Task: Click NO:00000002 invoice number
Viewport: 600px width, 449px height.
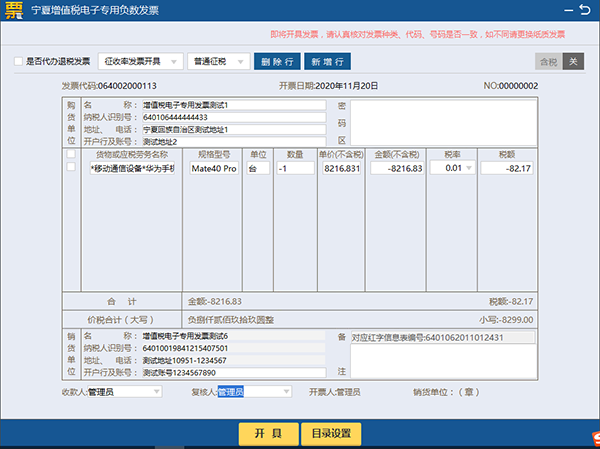Action: [510, 86]
